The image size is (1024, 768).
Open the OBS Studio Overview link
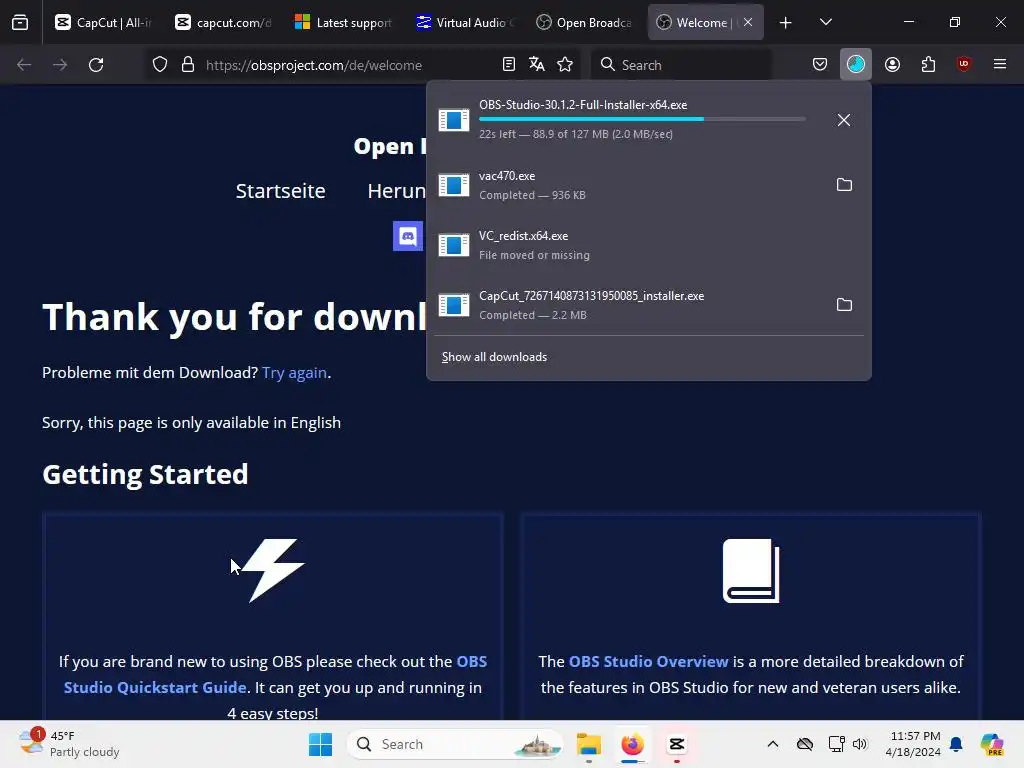[648, 662]
